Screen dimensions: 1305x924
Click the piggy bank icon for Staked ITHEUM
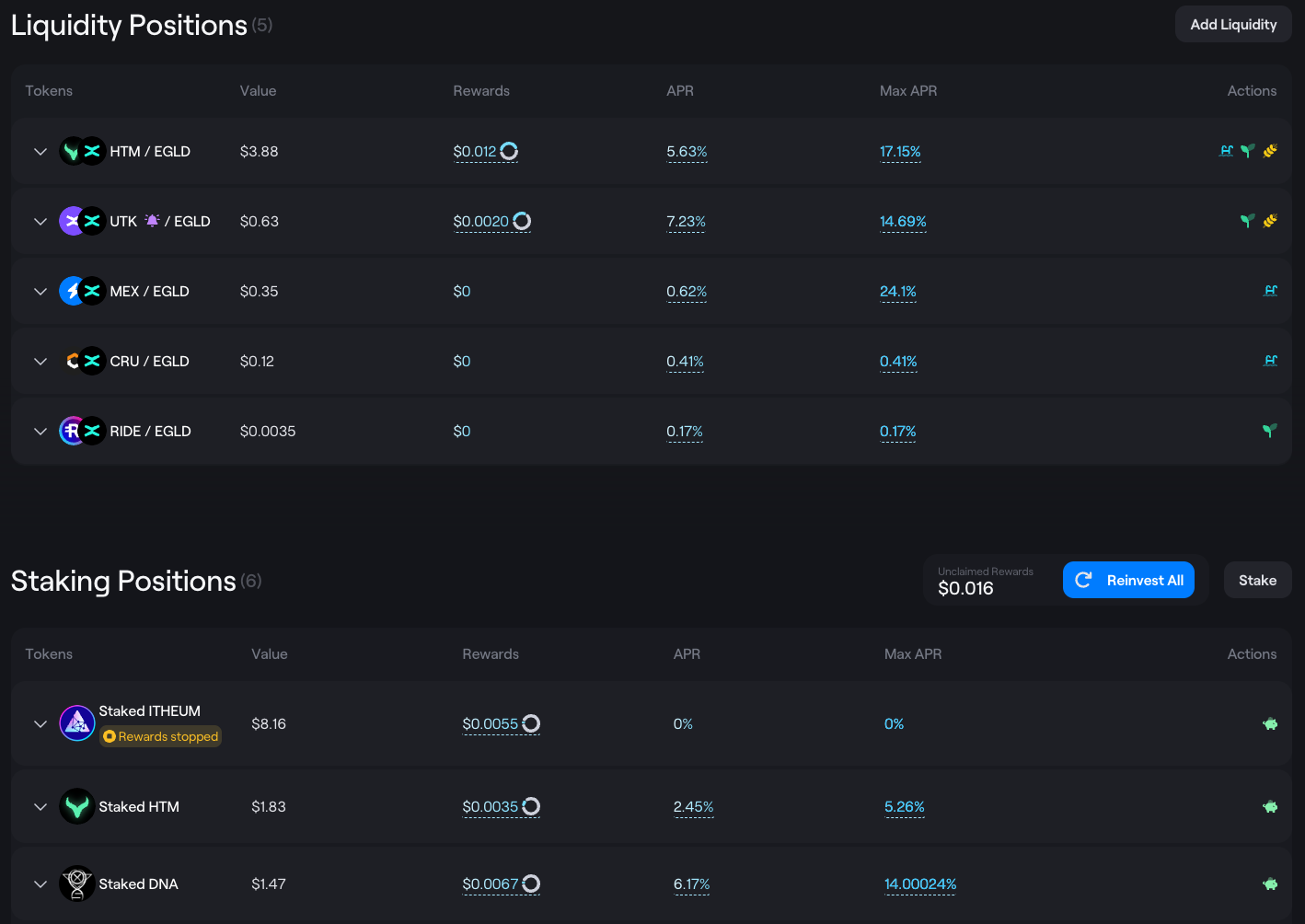point(1270,724)
